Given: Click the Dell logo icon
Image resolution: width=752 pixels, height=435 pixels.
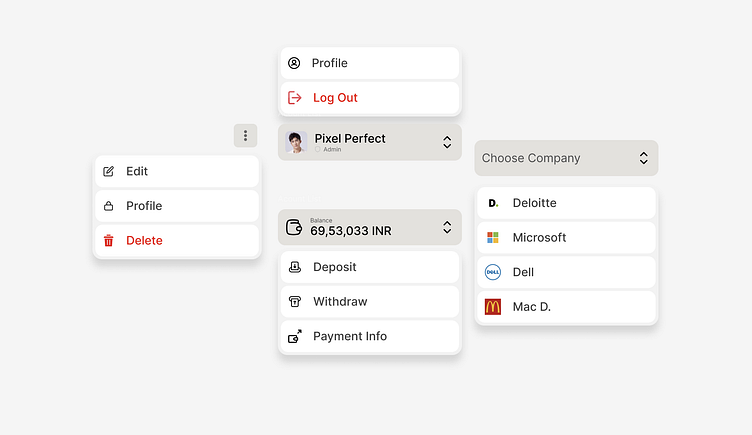Looking at the screenshot, I should pos(492,272).
